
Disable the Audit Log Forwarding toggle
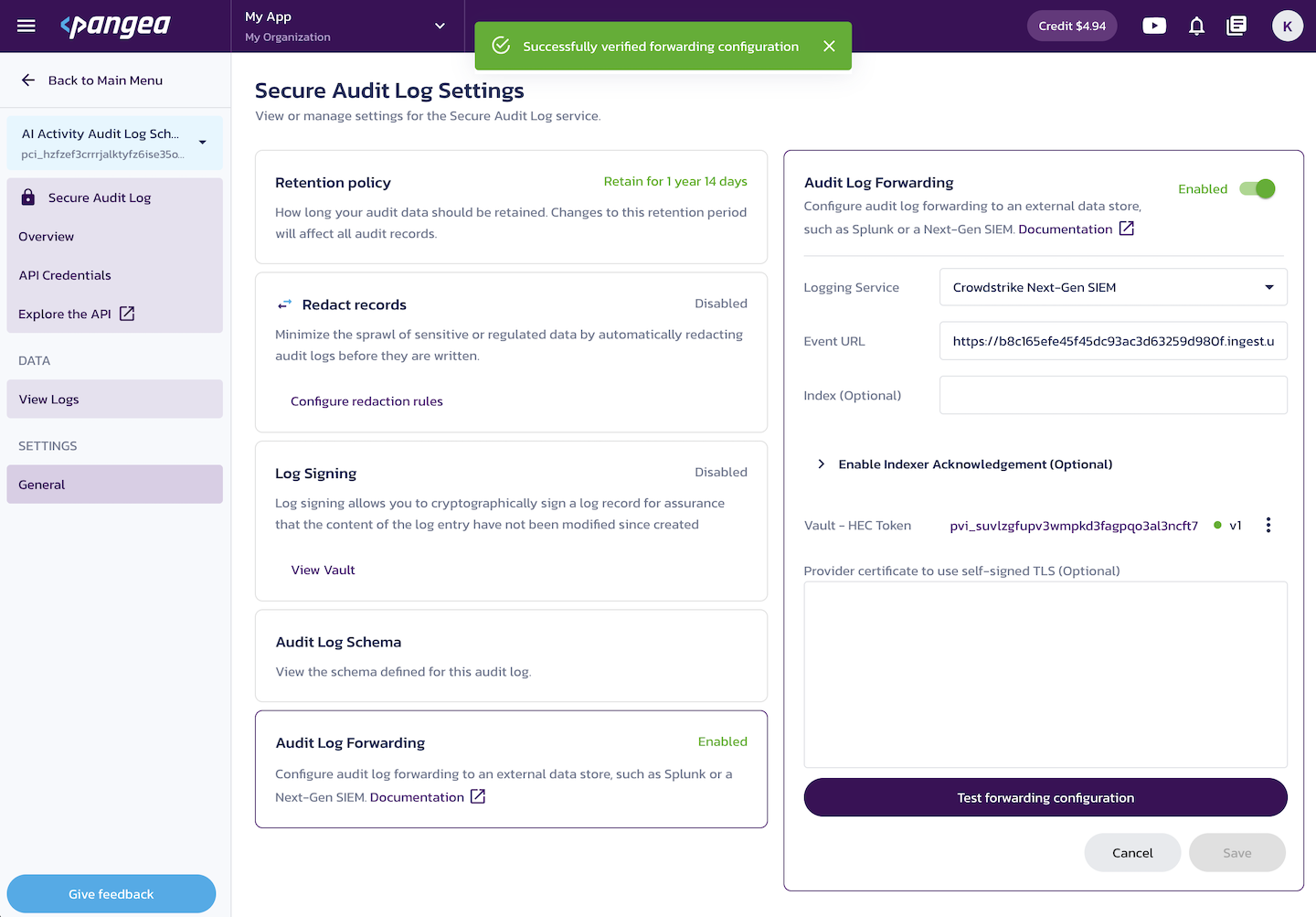1258,188
